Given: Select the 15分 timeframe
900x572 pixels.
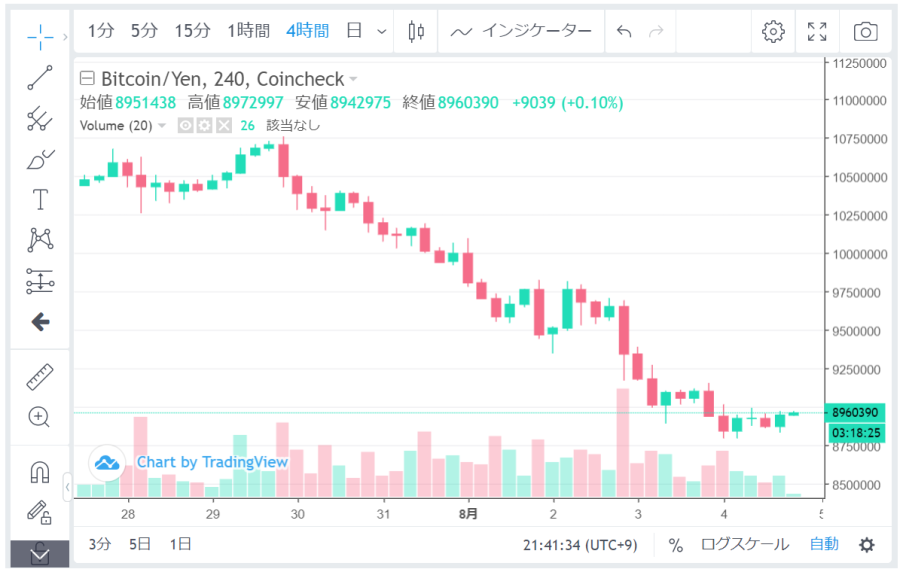Looking at the screenshot, I should point(192,31).
